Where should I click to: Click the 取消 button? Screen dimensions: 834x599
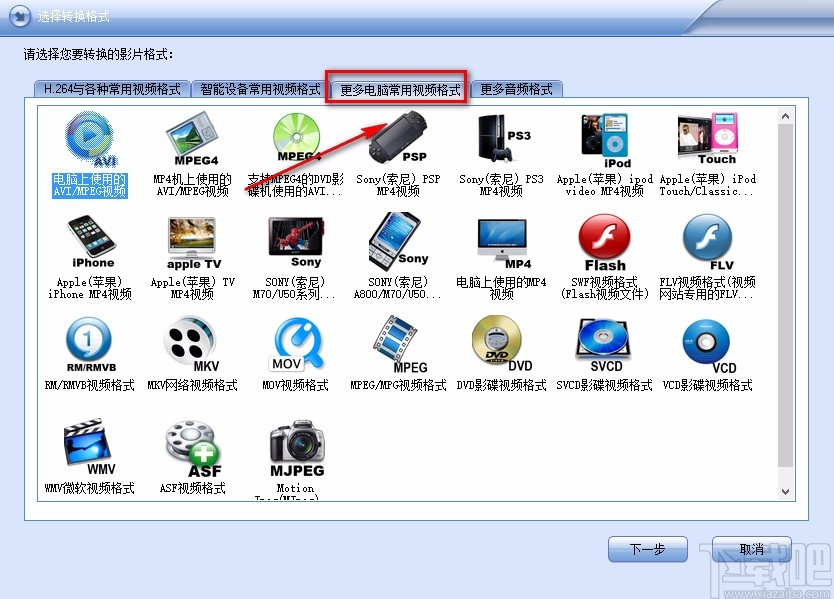click(752, 549)
